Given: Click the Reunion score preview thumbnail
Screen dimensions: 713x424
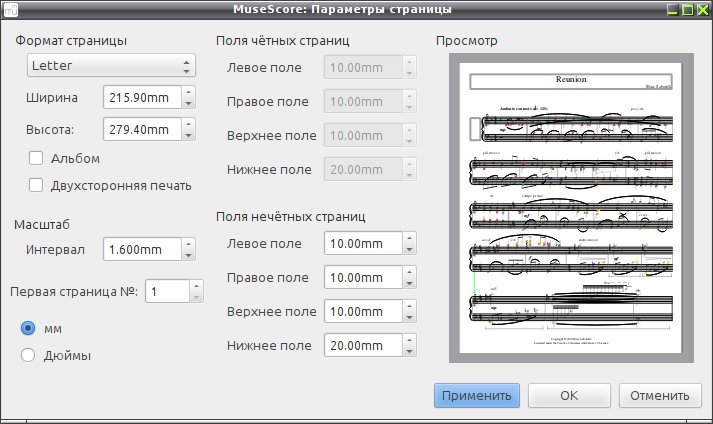Looking at the screenshot, I should point(571,208).
